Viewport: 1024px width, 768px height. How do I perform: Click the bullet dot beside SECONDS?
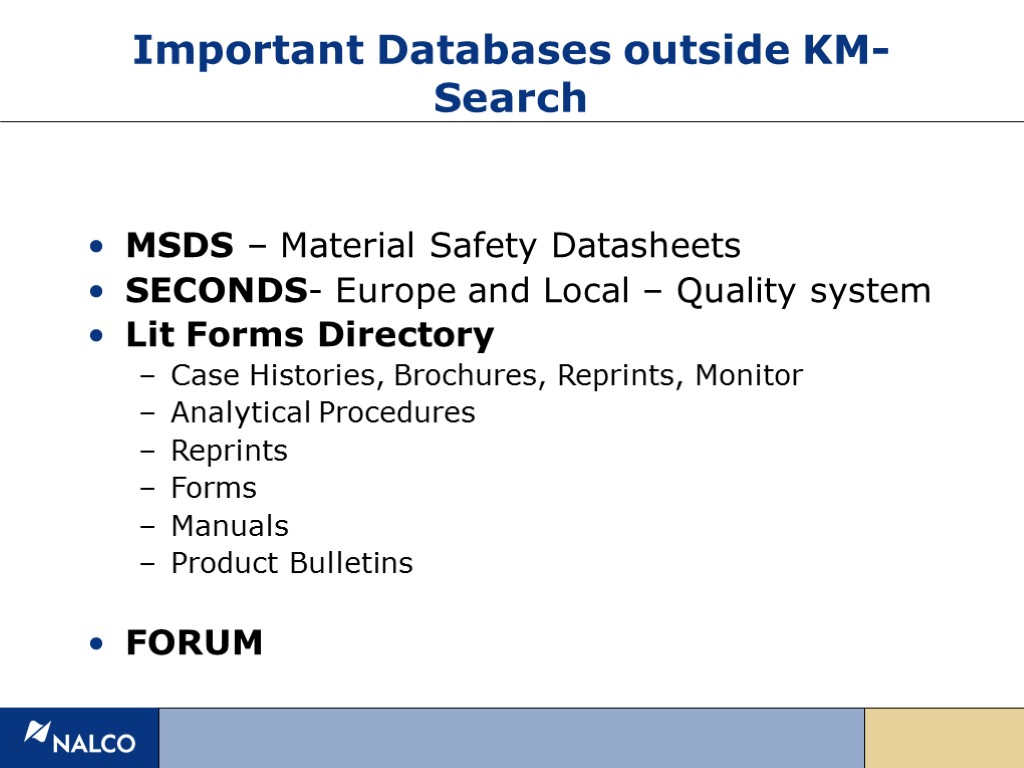(x=94, y=292)
